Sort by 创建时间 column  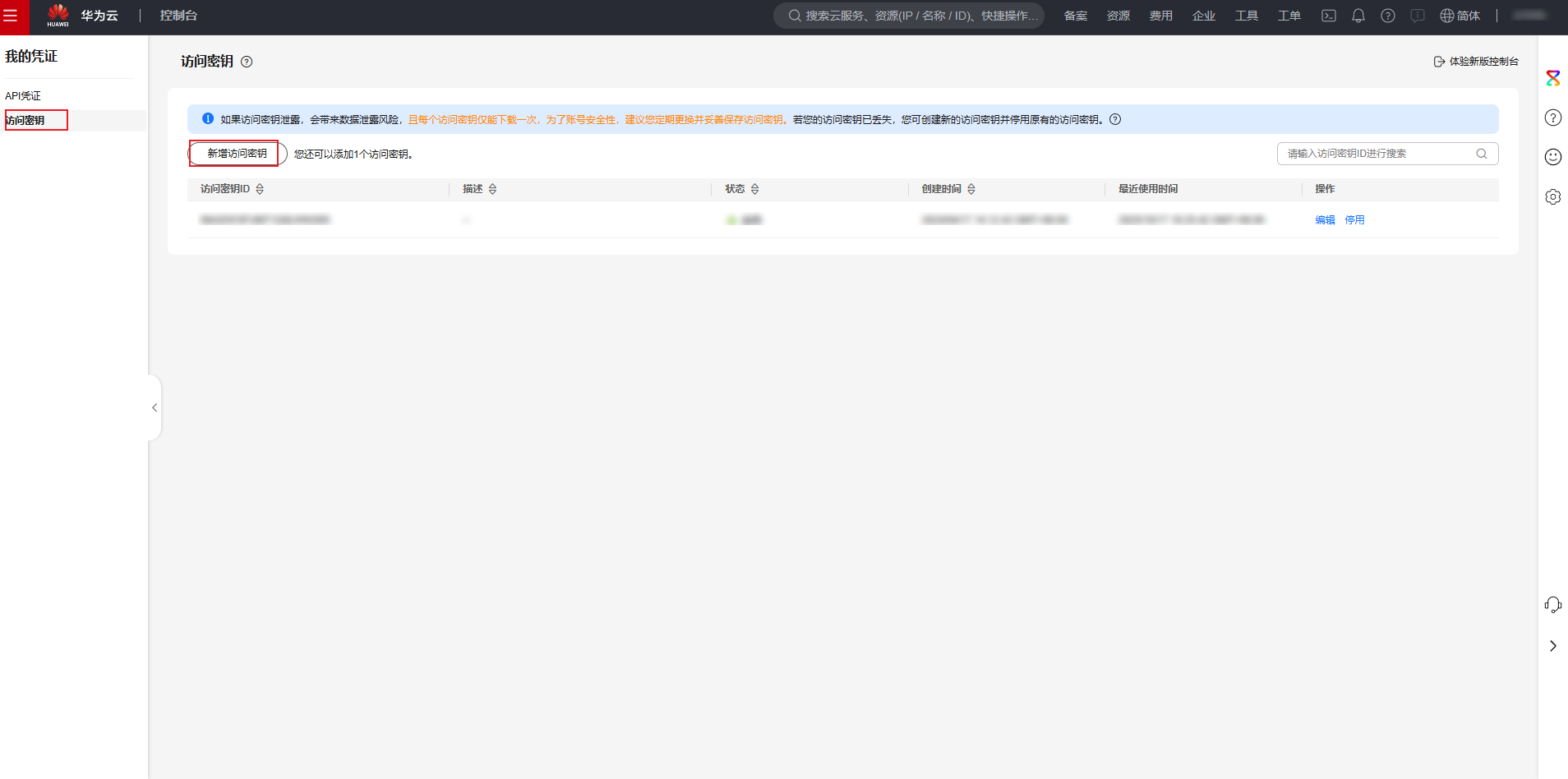pos(971,189)
